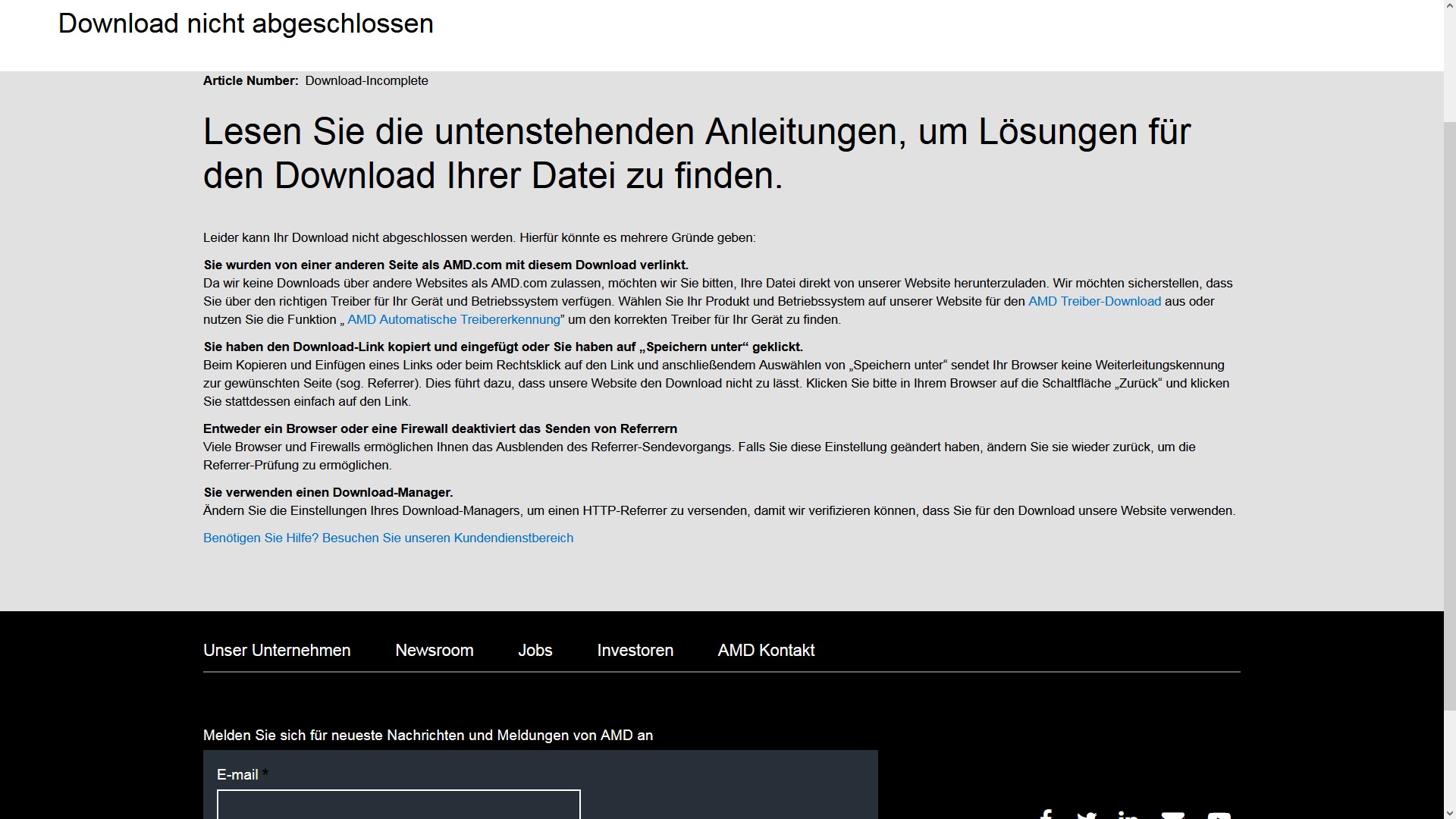Open AMD Kontakt footer item
The image size is (1456, 819).
[x=766, y=650]
